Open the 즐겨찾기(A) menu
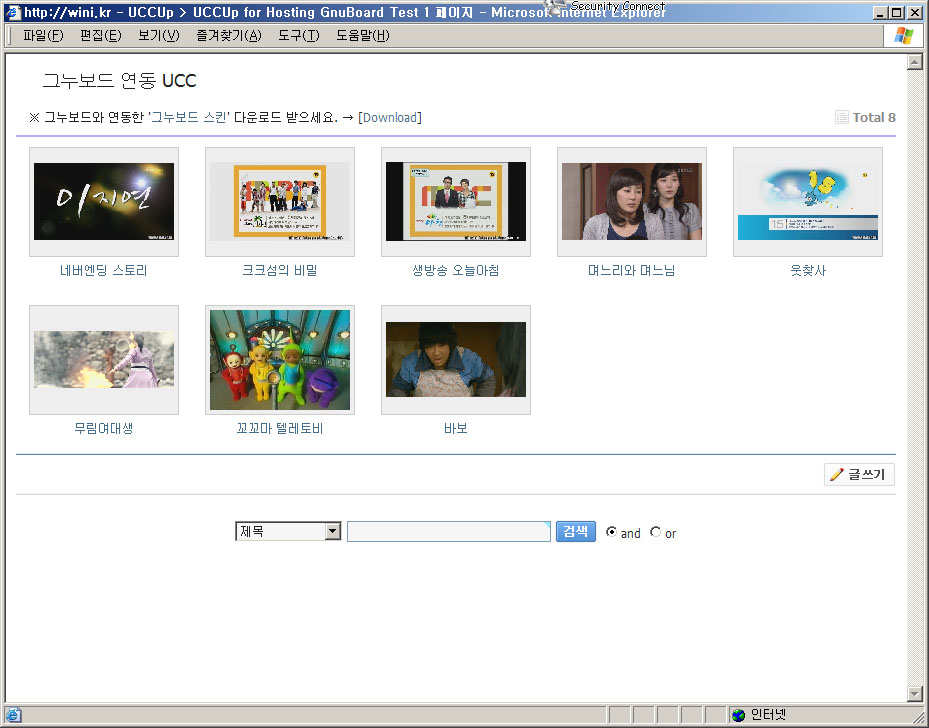This screenshot has width=929, height=728. click(229, 36)
